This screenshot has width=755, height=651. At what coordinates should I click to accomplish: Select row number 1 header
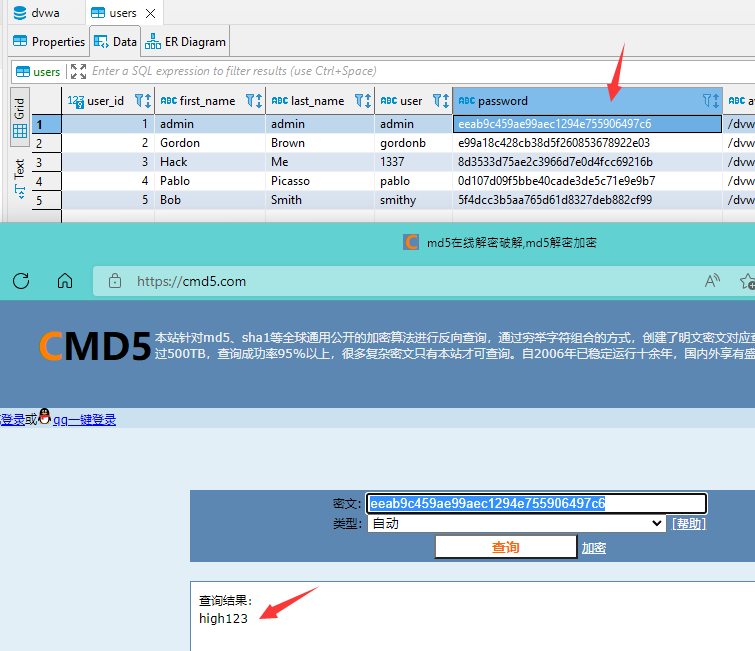coord(46,124)
